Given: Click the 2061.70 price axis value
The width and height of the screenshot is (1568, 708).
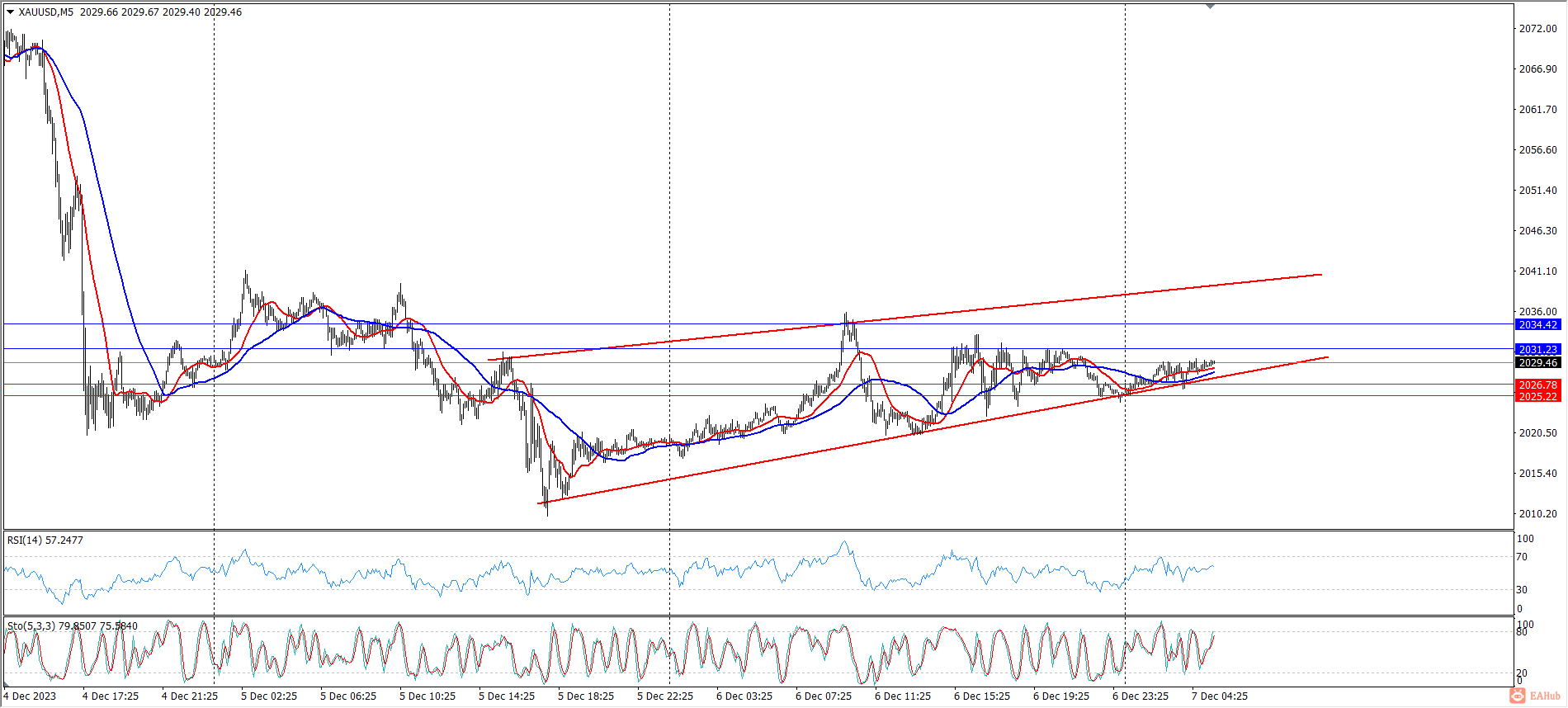Looking at the screenshot, I should click(x=1538, y=110).
